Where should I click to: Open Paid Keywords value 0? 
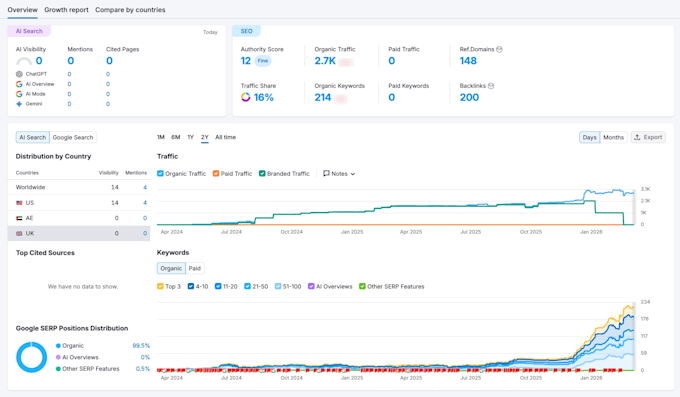click(x=392, y=97)
